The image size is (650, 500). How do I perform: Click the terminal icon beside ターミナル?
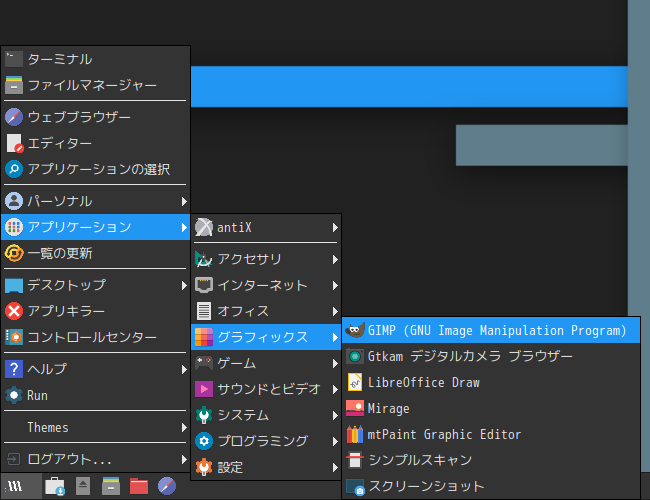pyautogui.click(x=14, y=59)
